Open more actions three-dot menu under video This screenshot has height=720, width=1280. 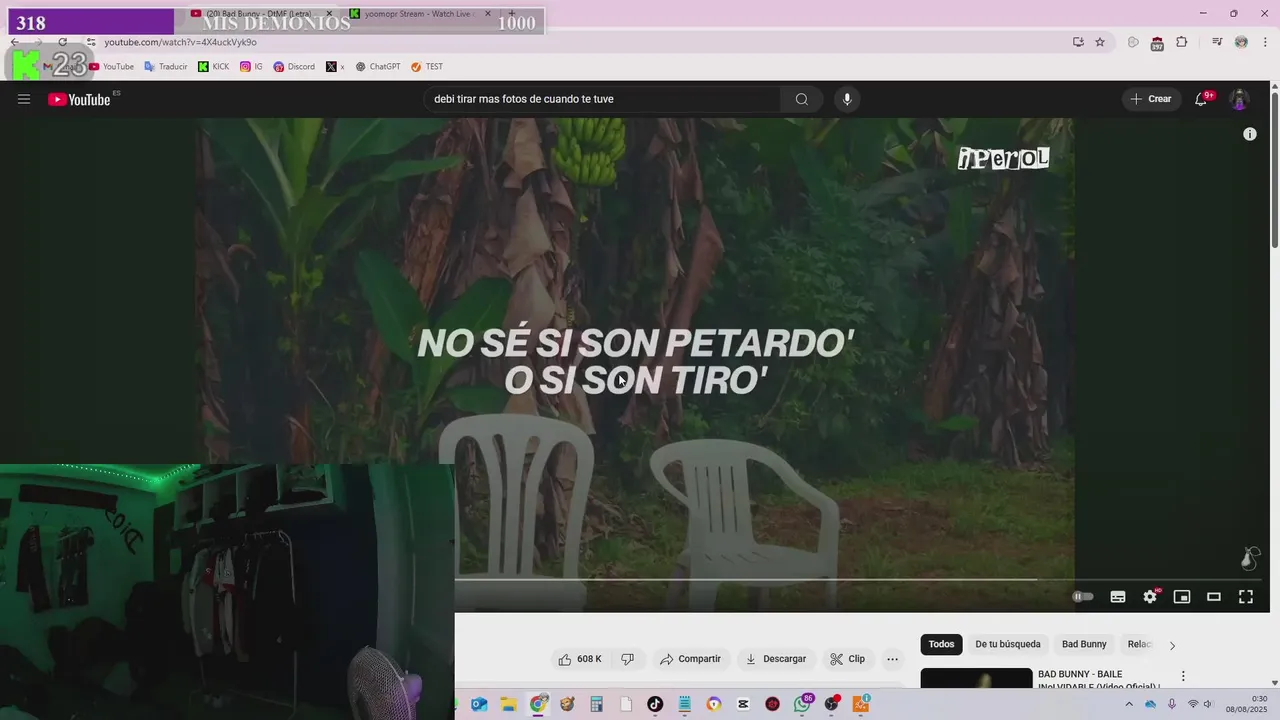[893, 659]
